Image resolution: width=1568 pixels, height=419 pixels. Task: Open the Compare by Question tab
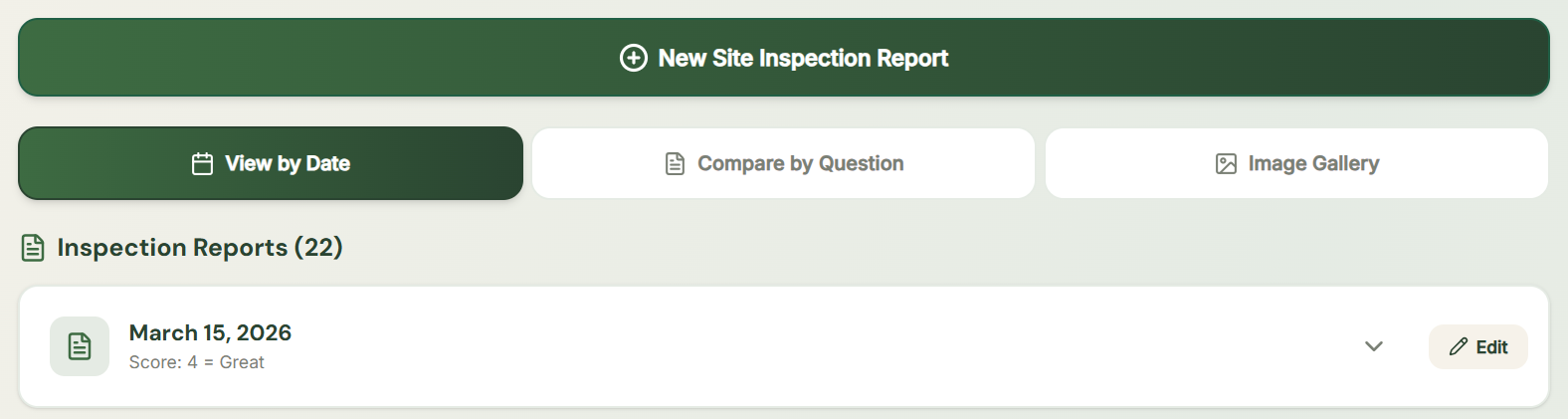[x=784, y=163]
